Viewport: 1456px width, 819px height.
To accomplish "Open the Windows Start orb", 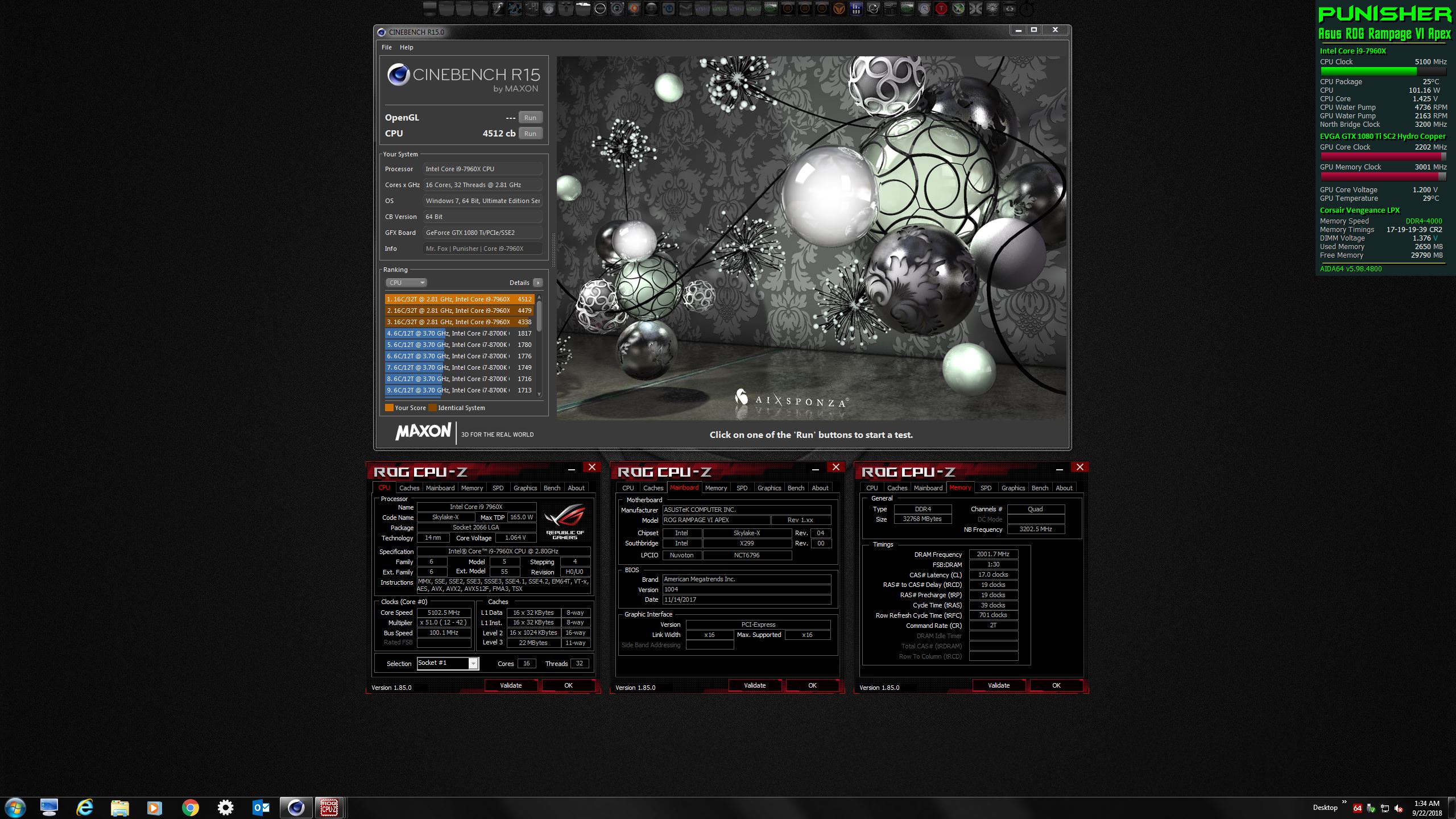I will click(15, 808).
